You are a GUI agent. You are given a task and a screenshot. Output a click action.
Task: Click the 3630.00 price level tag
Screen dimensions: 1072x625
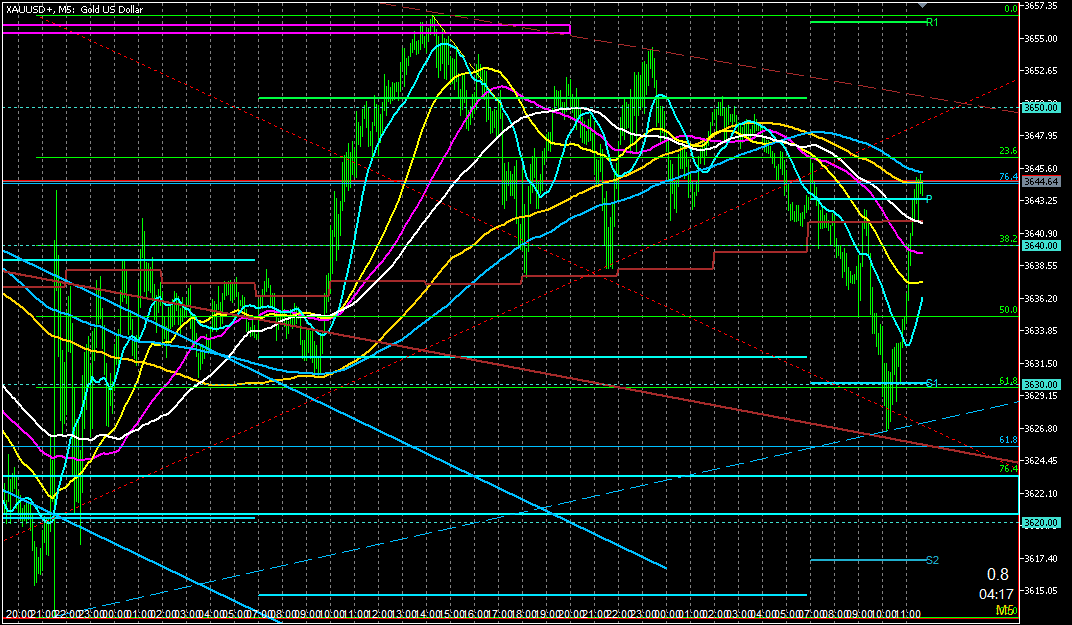[x=1040, y=385]
